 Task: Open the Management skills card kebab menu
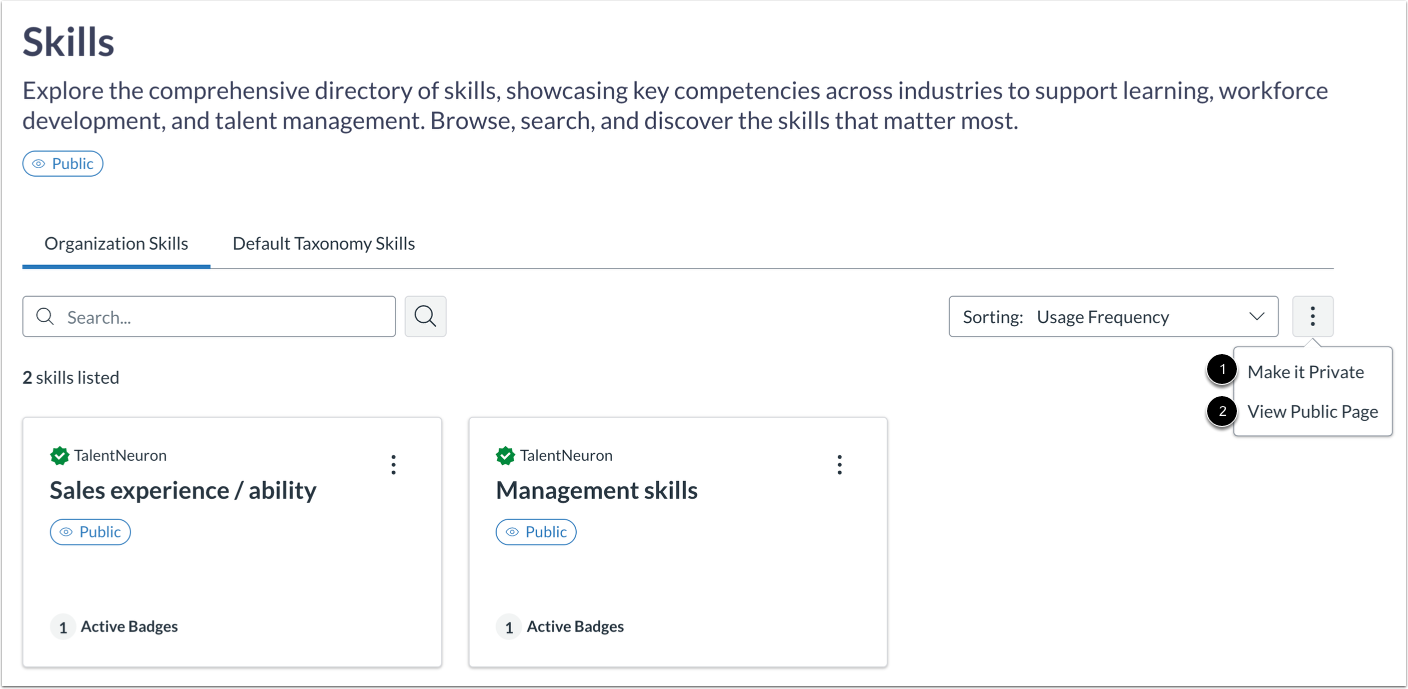click(840, 464)
